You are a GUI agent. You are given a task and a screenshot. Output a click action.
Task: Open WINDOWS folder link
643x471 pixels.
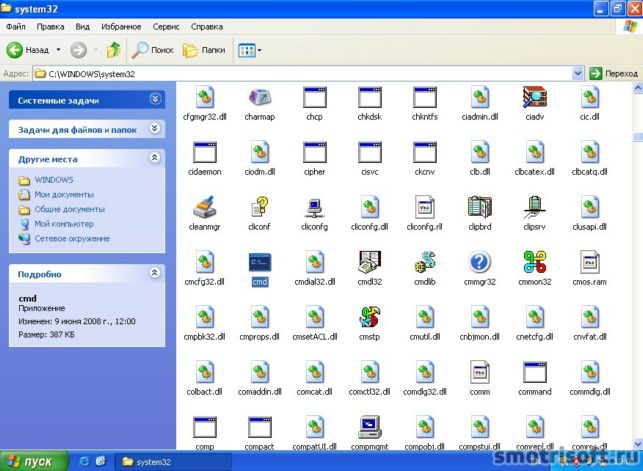pos(54,180)
